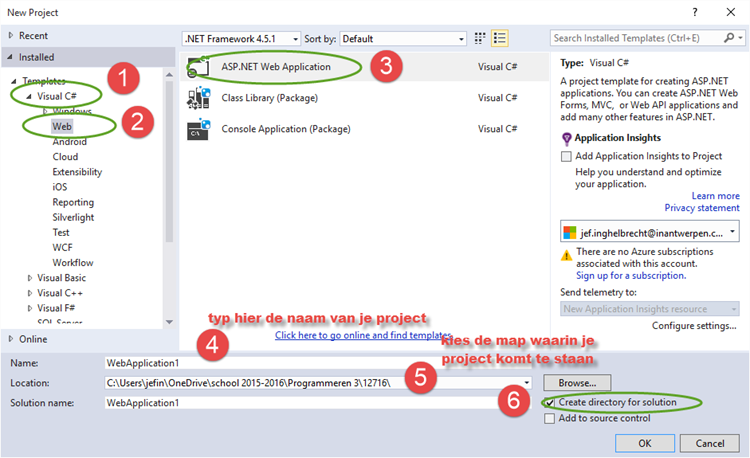Select the WCF template category
Image resolution: width=750 pixels, height=458 pixels.
(63, 248)
